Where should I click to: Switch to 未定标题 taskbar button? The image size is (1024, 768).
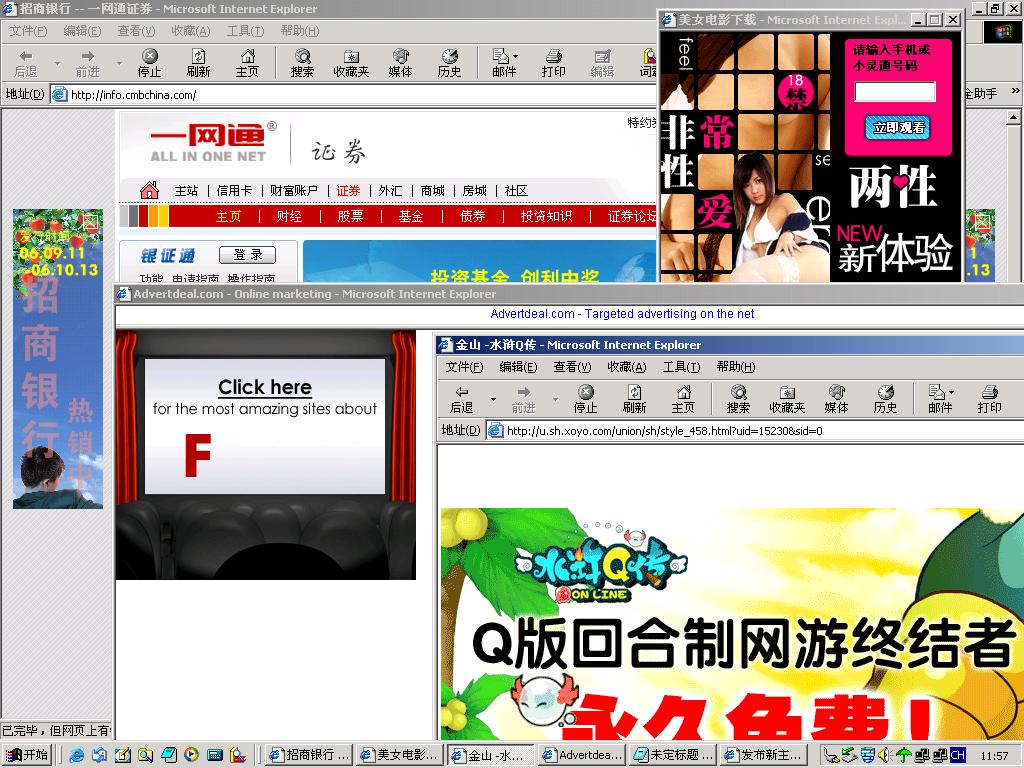673,755
